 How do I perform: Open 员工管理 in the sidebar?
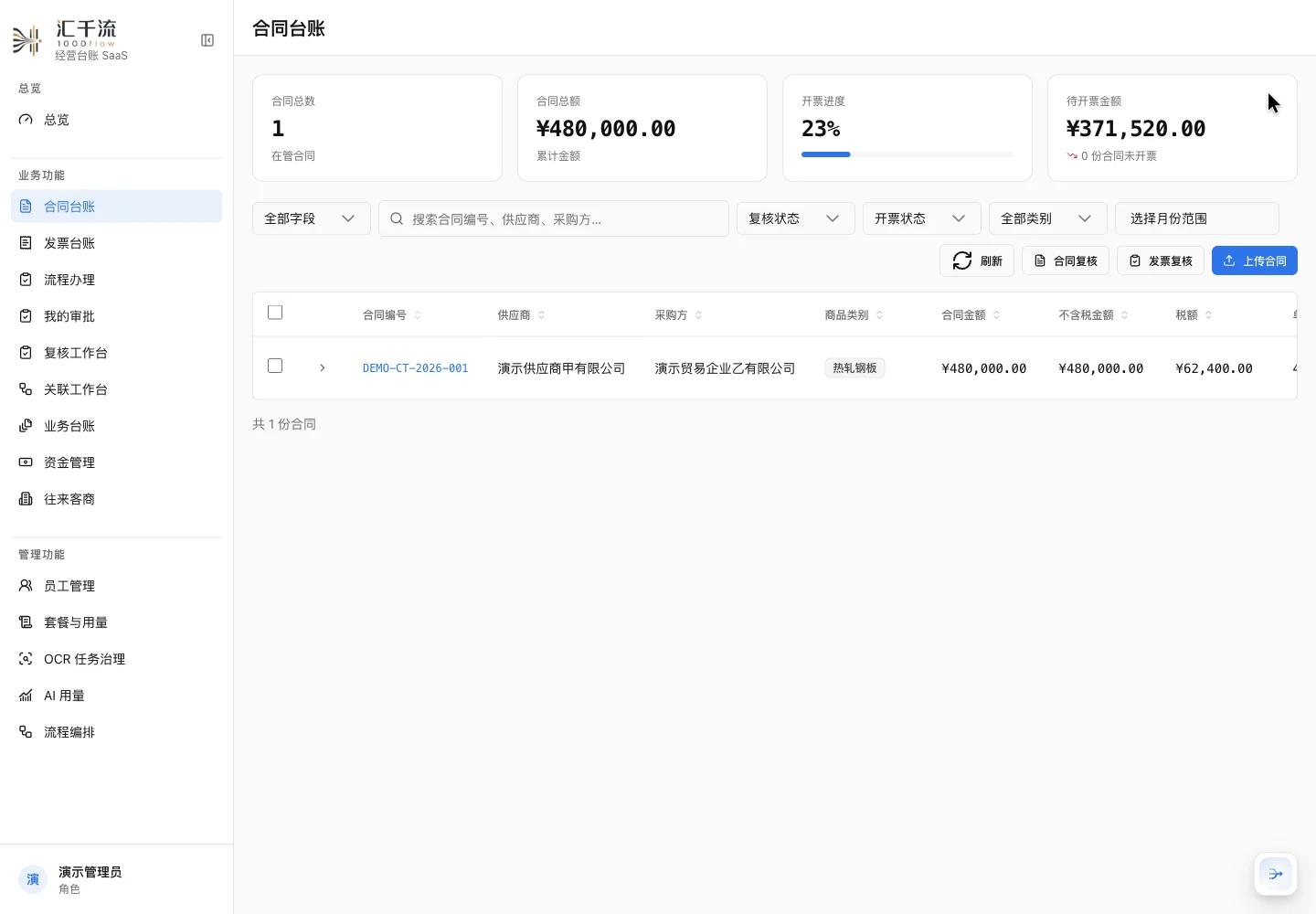click(x=116, y=586)
